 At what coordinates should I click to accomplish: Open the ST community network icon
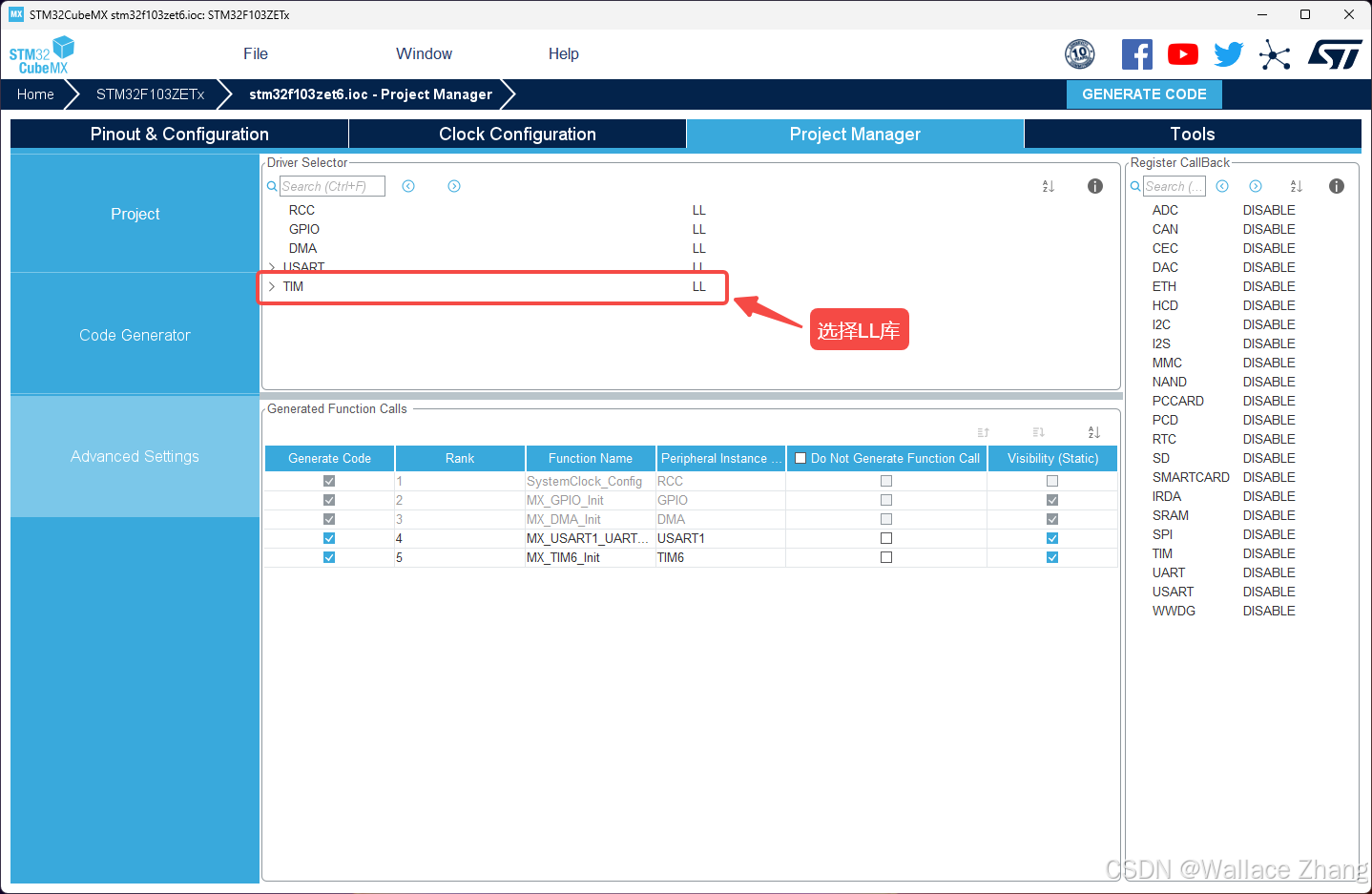(1275, 54)
